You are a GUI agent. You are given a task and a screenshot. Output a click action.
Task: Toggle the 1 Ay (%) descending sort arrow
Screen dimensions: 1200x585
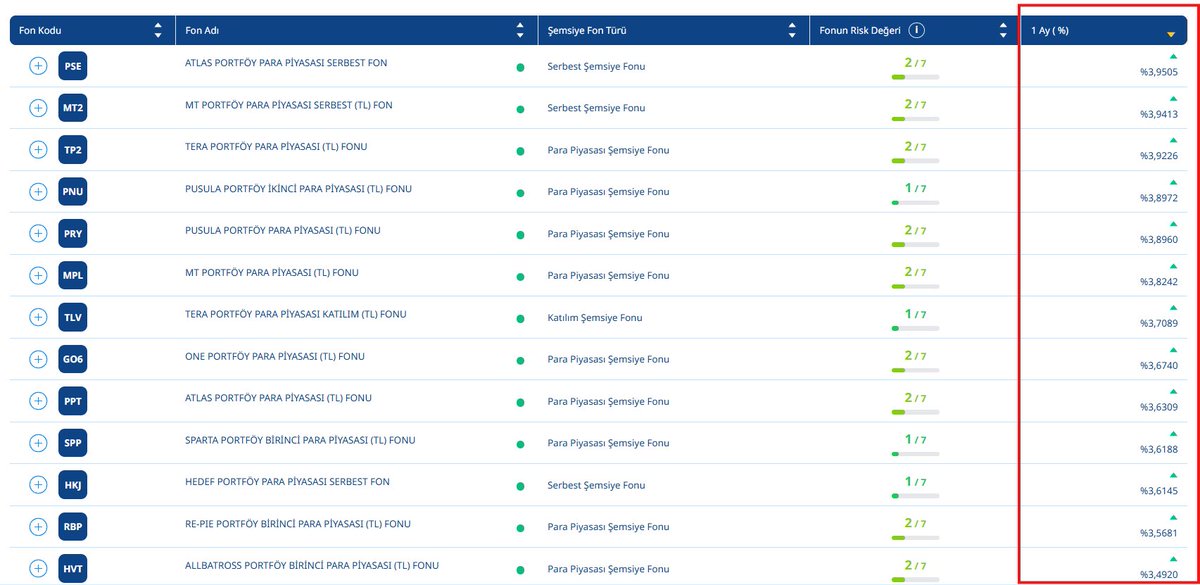click(x=1170, y=35)
